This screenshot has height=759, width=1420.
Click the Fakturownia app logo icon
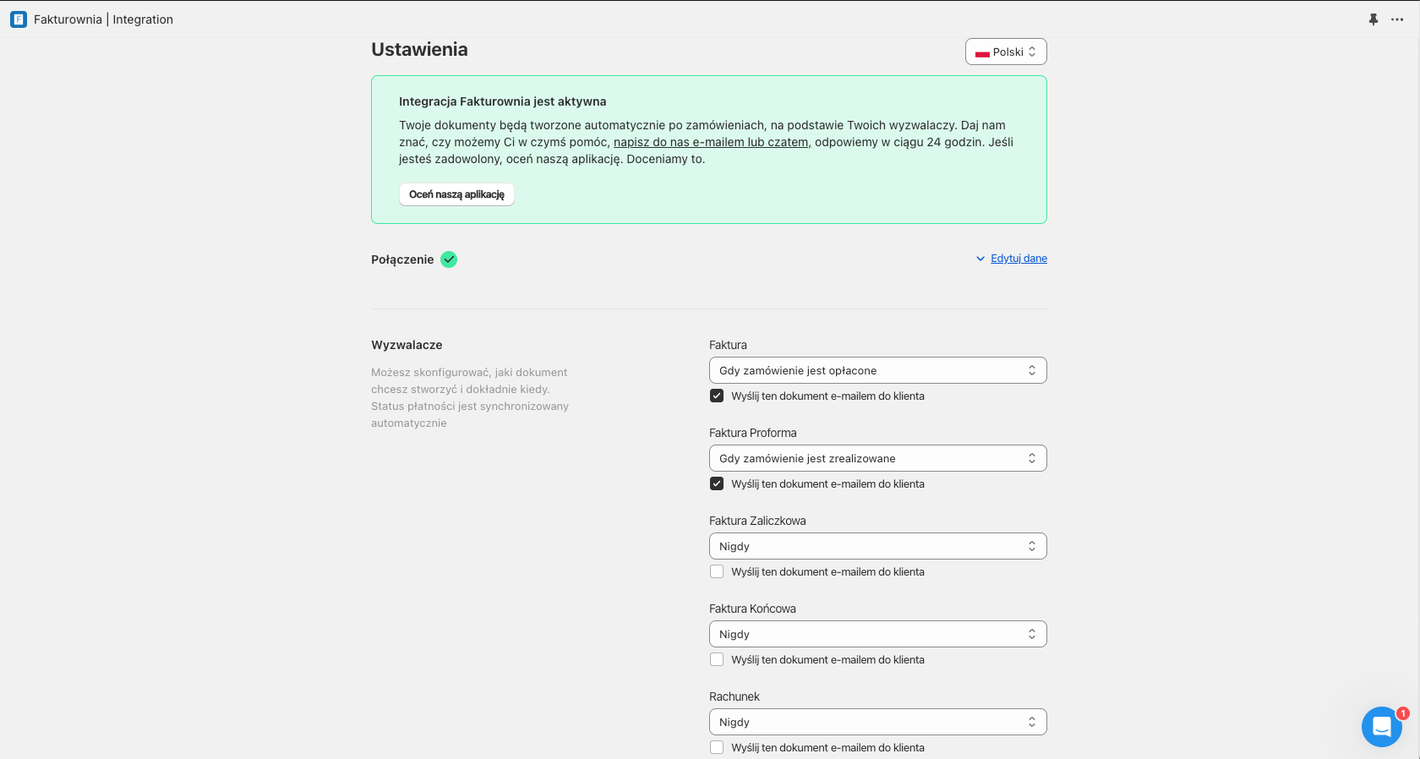click(18, 19)
